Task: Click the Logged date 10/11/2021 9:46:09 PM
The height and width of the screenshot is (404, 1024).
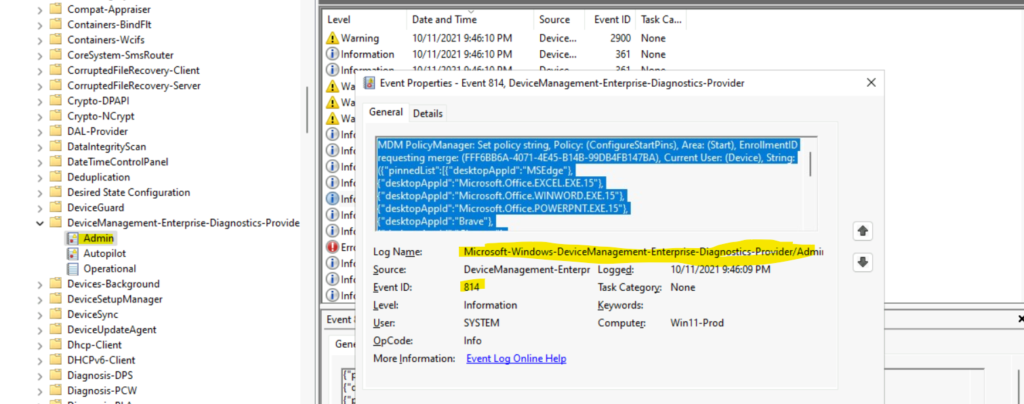Action: [x=720, y=270]
